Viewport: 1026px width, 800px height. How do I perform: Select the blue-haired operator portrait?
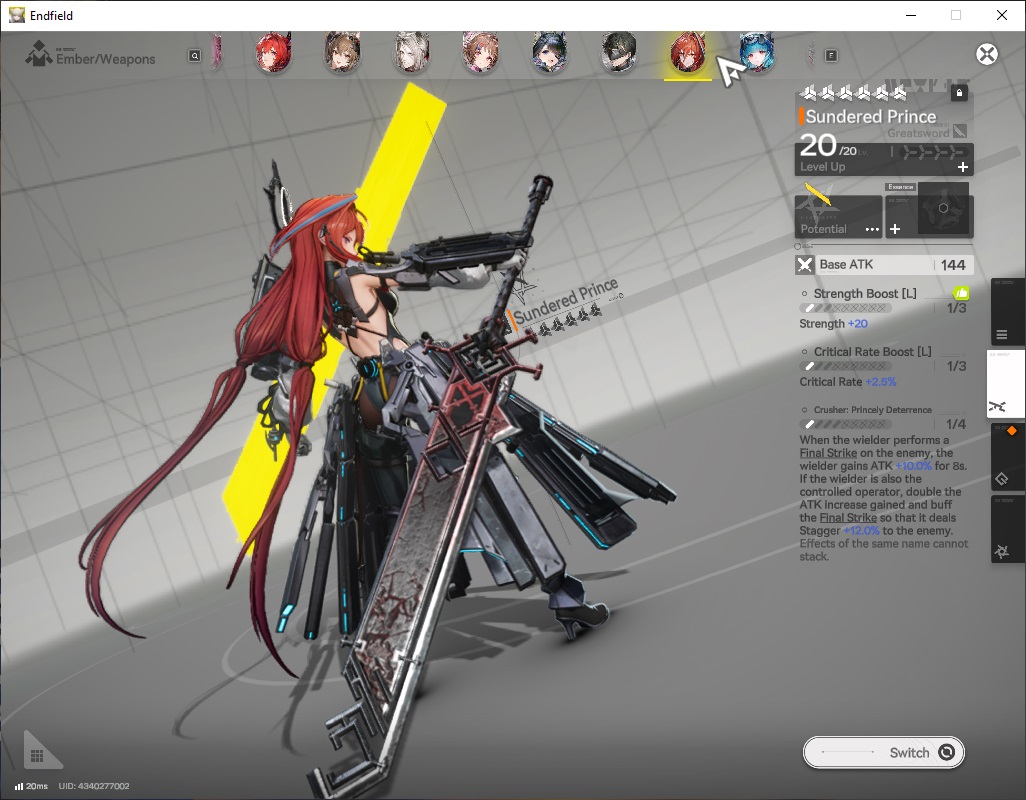point(756,53)
